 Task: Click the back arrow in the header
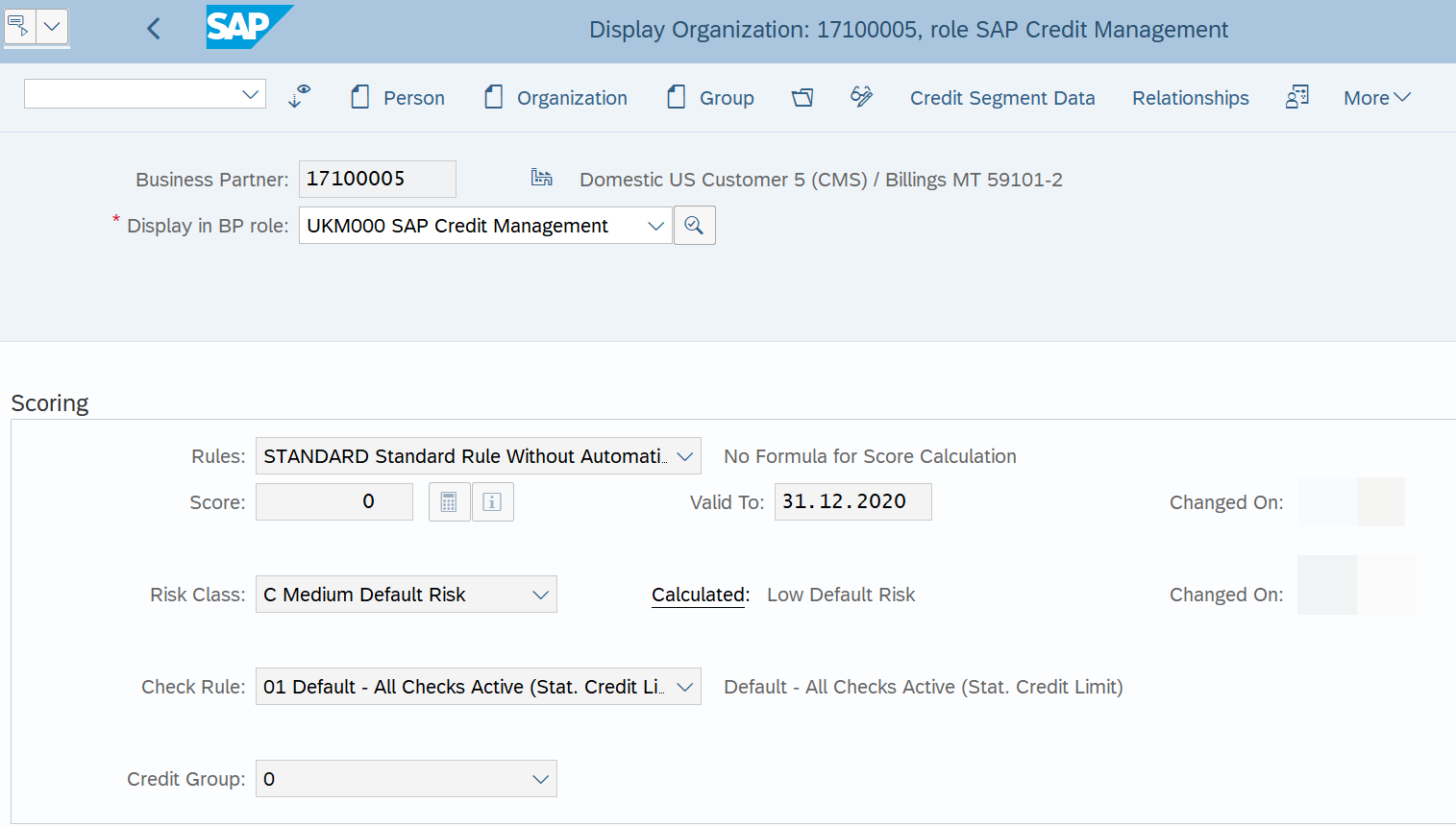tap(154, 29)
